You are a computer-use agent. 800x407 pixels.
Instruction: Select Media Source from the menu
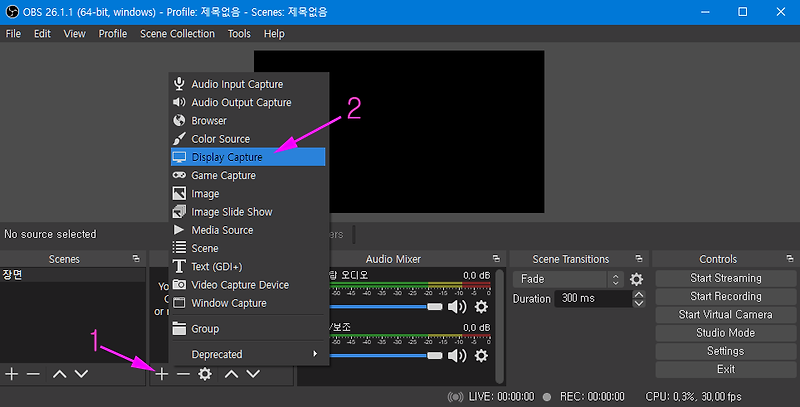pyautogui.click(x=248, y=230)
